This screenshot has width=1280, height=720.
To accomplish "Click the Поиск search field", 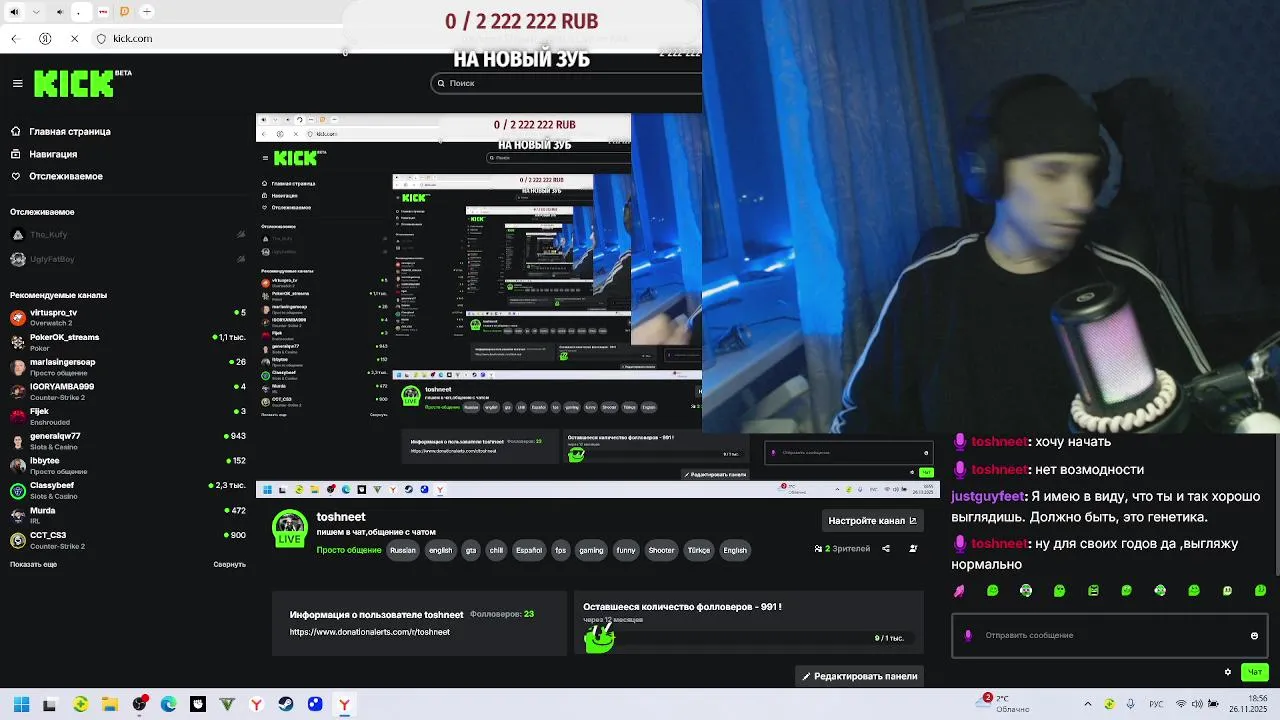I will coord(566,83).
